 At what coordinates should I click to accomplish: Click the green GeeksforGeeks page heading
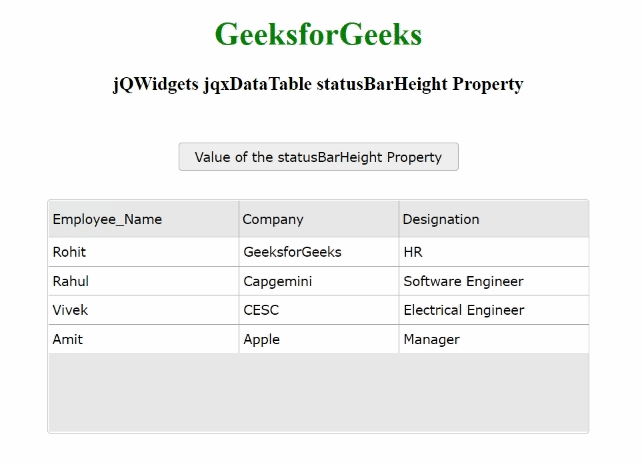click(318, 35)
